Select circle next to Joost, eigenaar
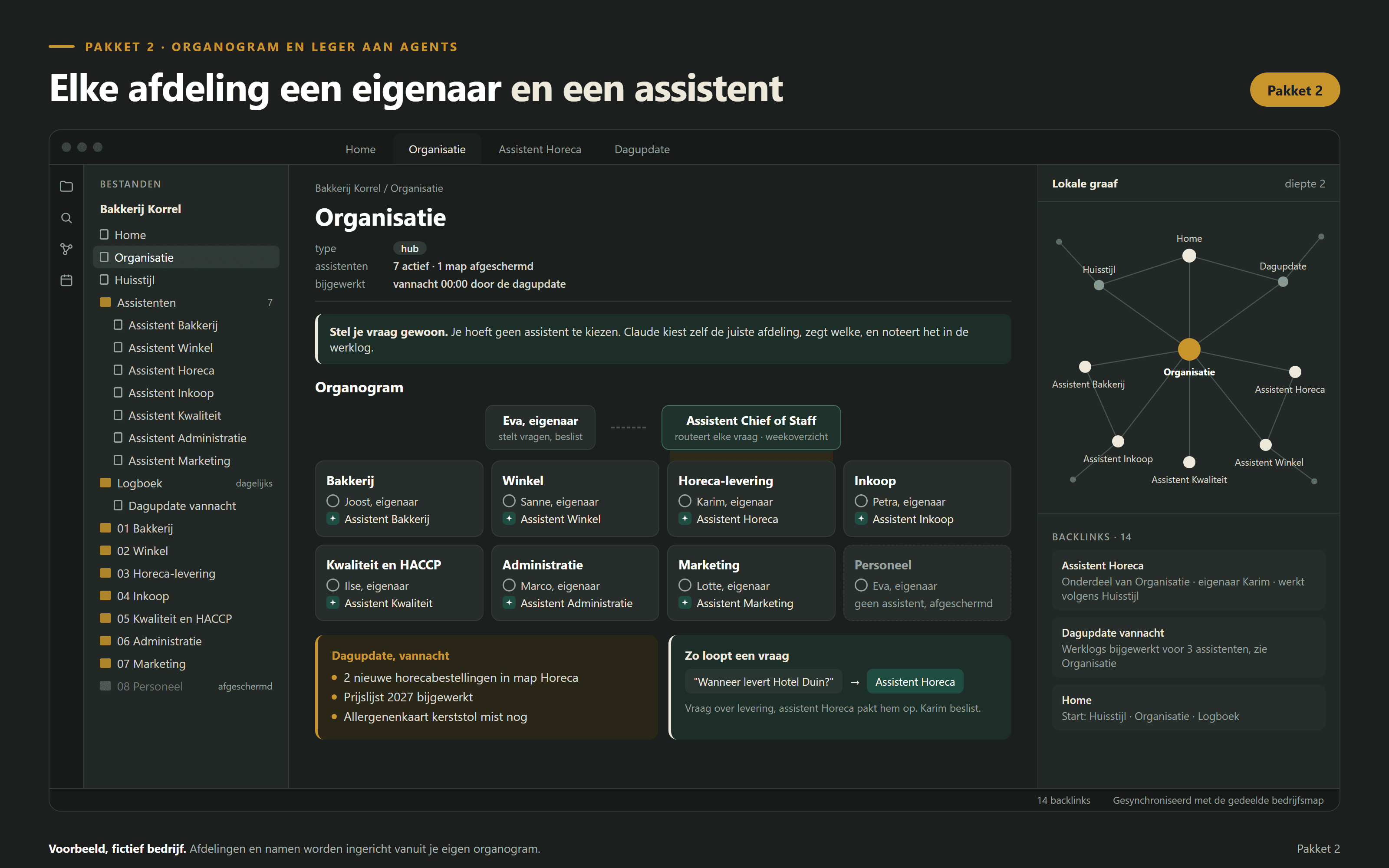This screenshot has height=868, width=1389. (333, 501)
